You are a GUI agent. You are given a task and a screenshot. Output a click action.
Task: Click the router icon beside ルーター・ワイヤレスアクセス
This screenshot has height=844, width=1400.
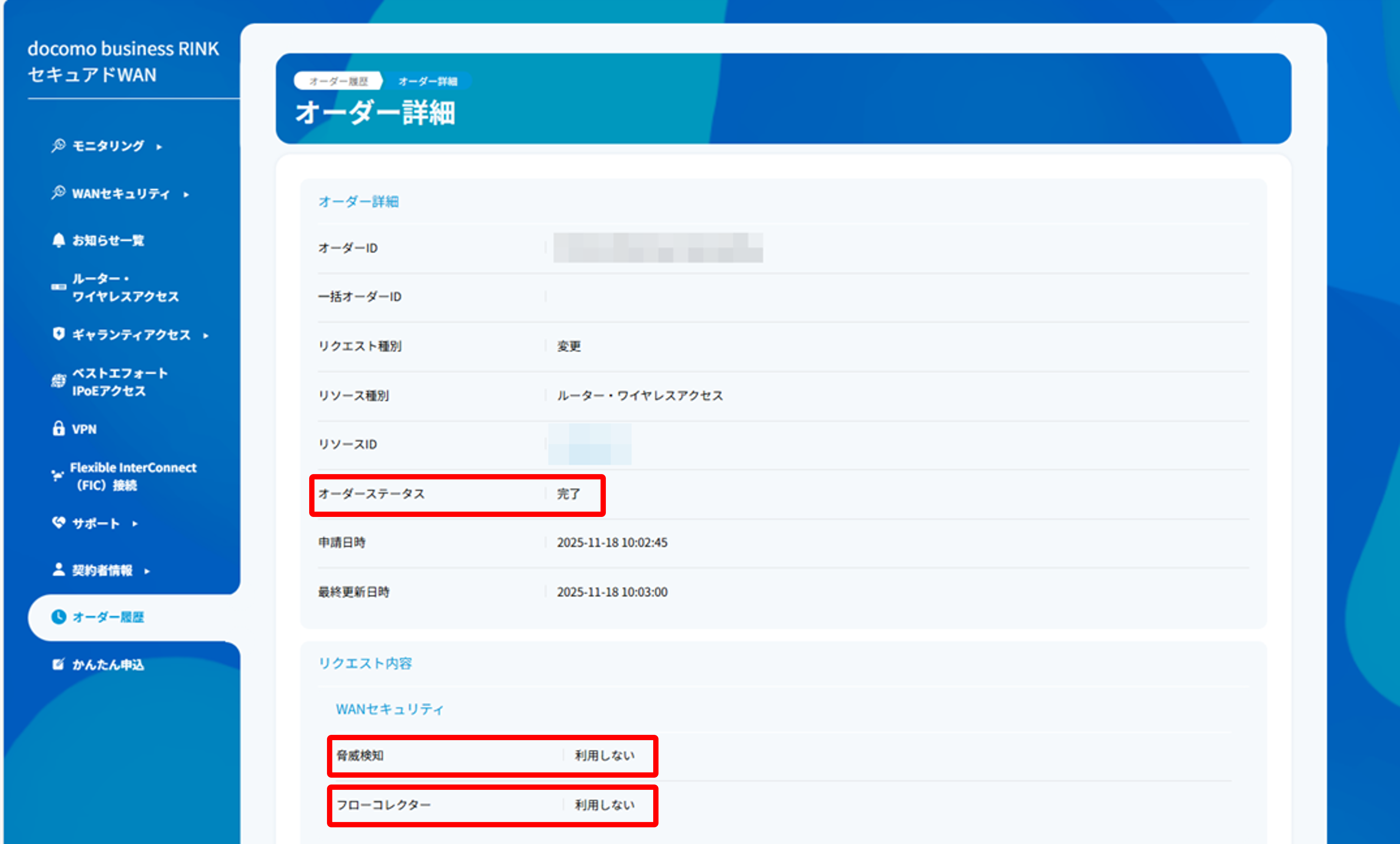[58, 287]
